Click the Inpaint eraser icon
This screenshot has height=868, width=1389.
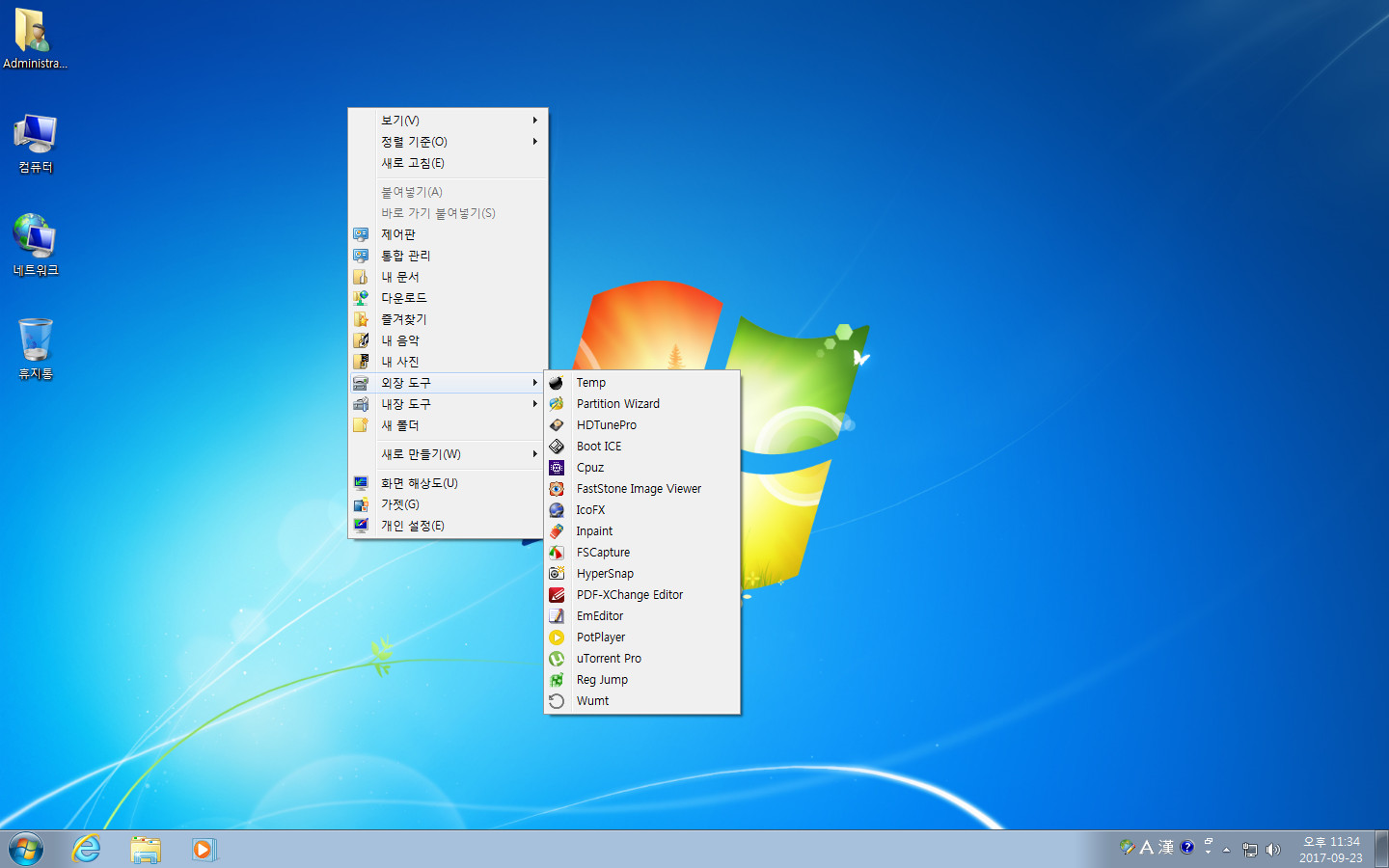coord(557,531)
